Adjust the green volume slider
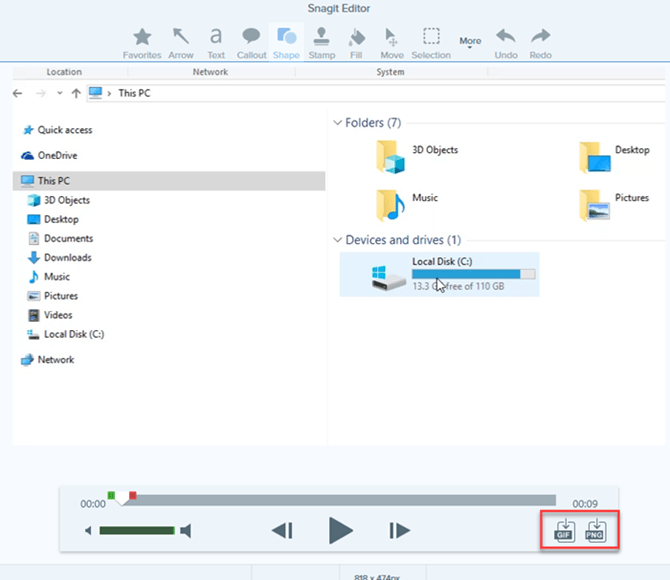The width and height of the screenshot is (670, 580). pos(137,531)
